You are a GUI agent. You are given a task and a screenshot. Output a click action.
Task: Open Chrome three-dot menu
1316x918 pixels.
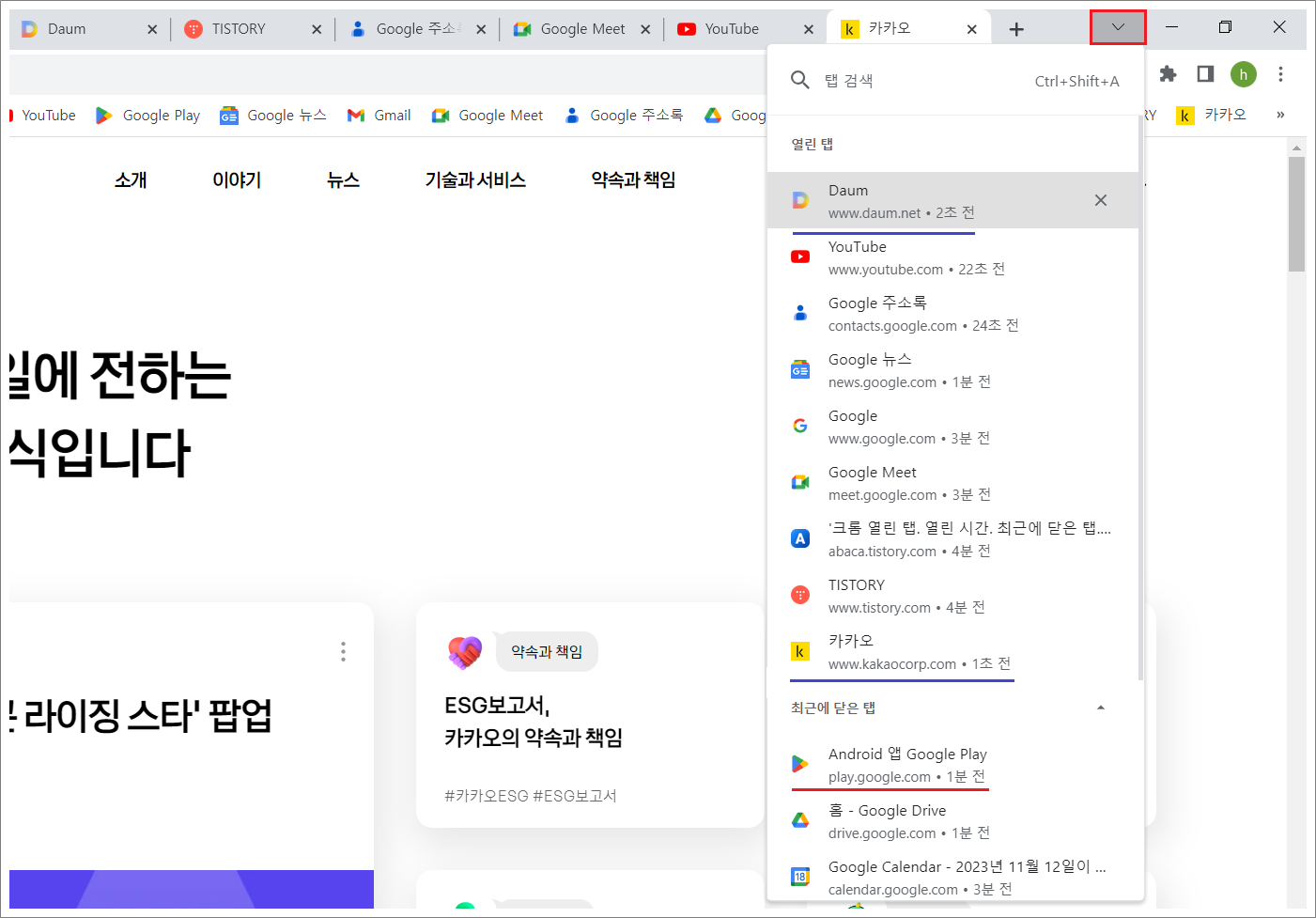pos(1280,74)
